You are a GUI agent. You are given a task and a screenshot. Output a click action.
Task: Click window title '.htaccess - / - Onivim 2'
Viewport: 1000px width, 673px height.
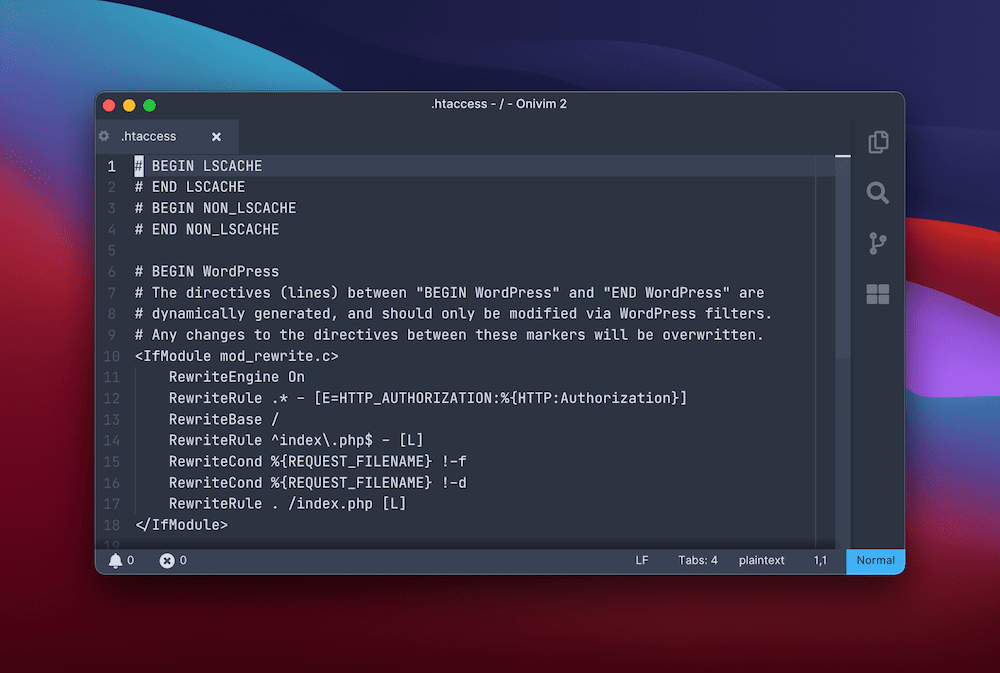(499, 103)
